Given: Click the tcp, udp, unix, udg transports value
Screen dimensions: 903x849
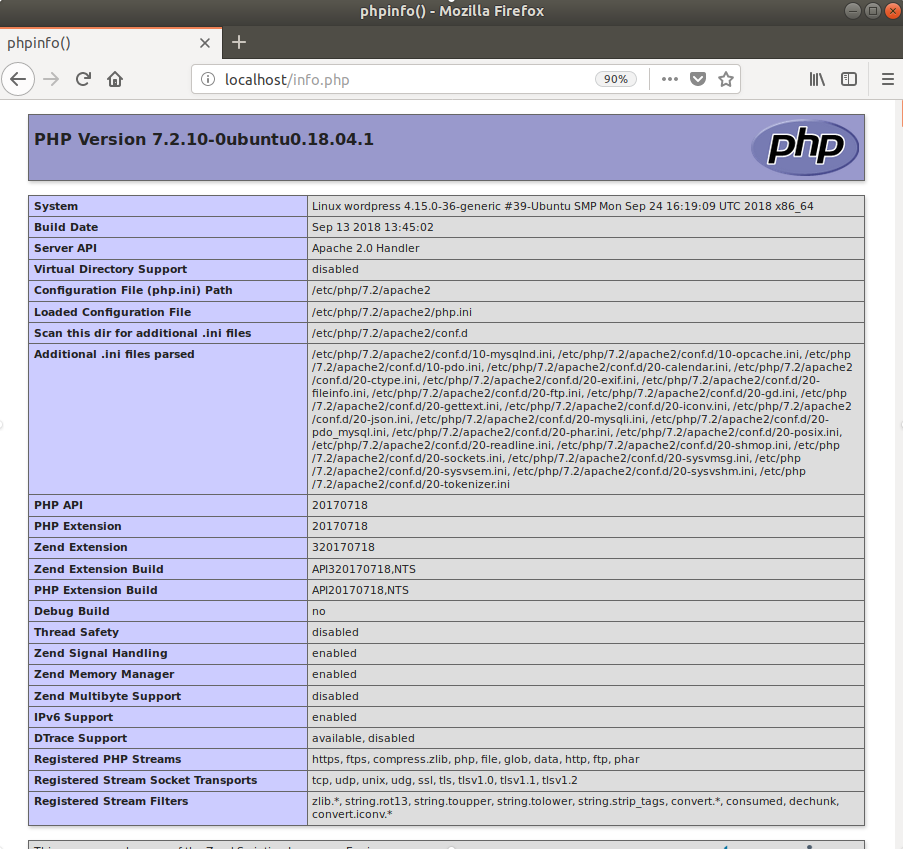Looking at the screenshot, I should tap(445, 780).
